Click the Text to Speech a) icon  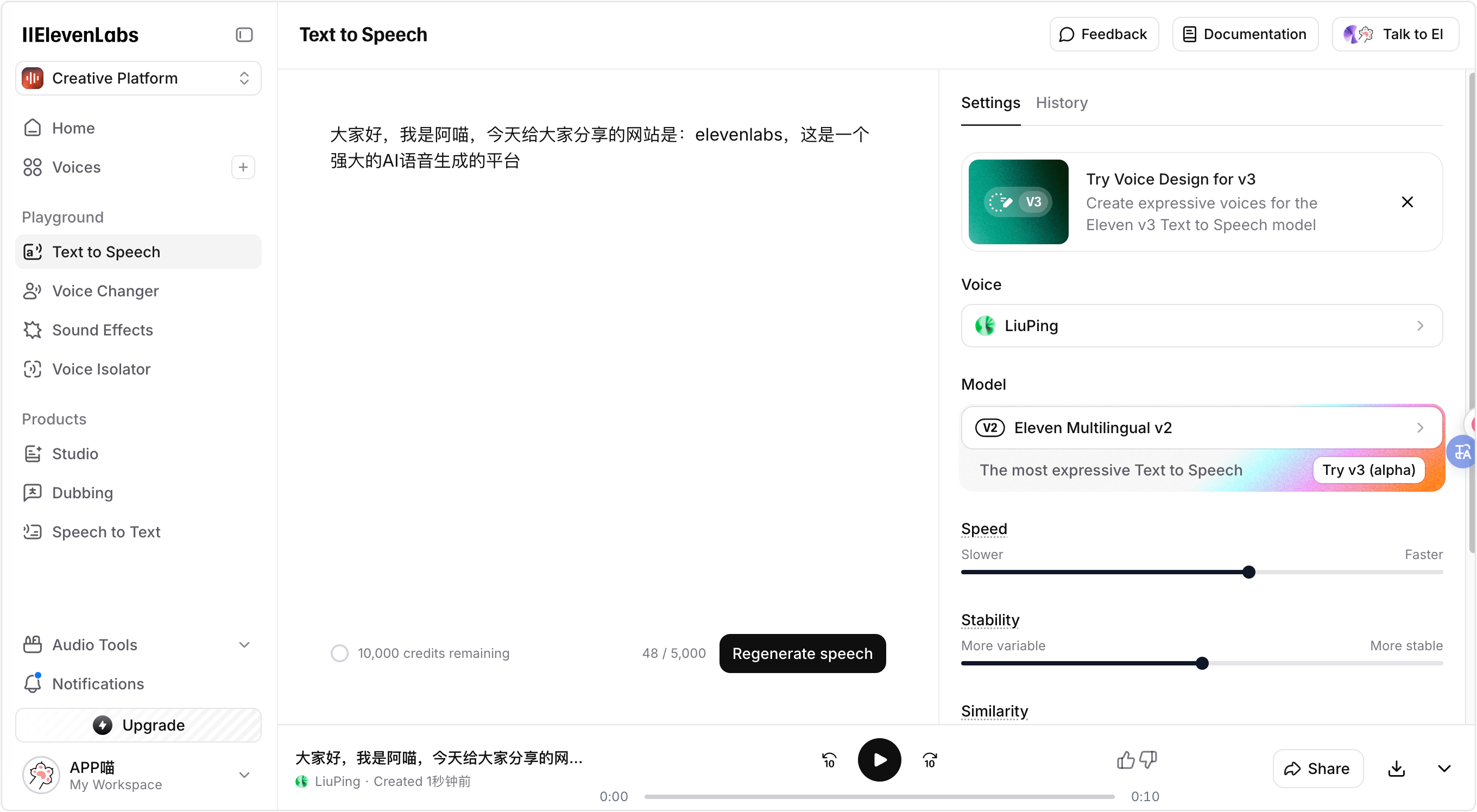33,251
